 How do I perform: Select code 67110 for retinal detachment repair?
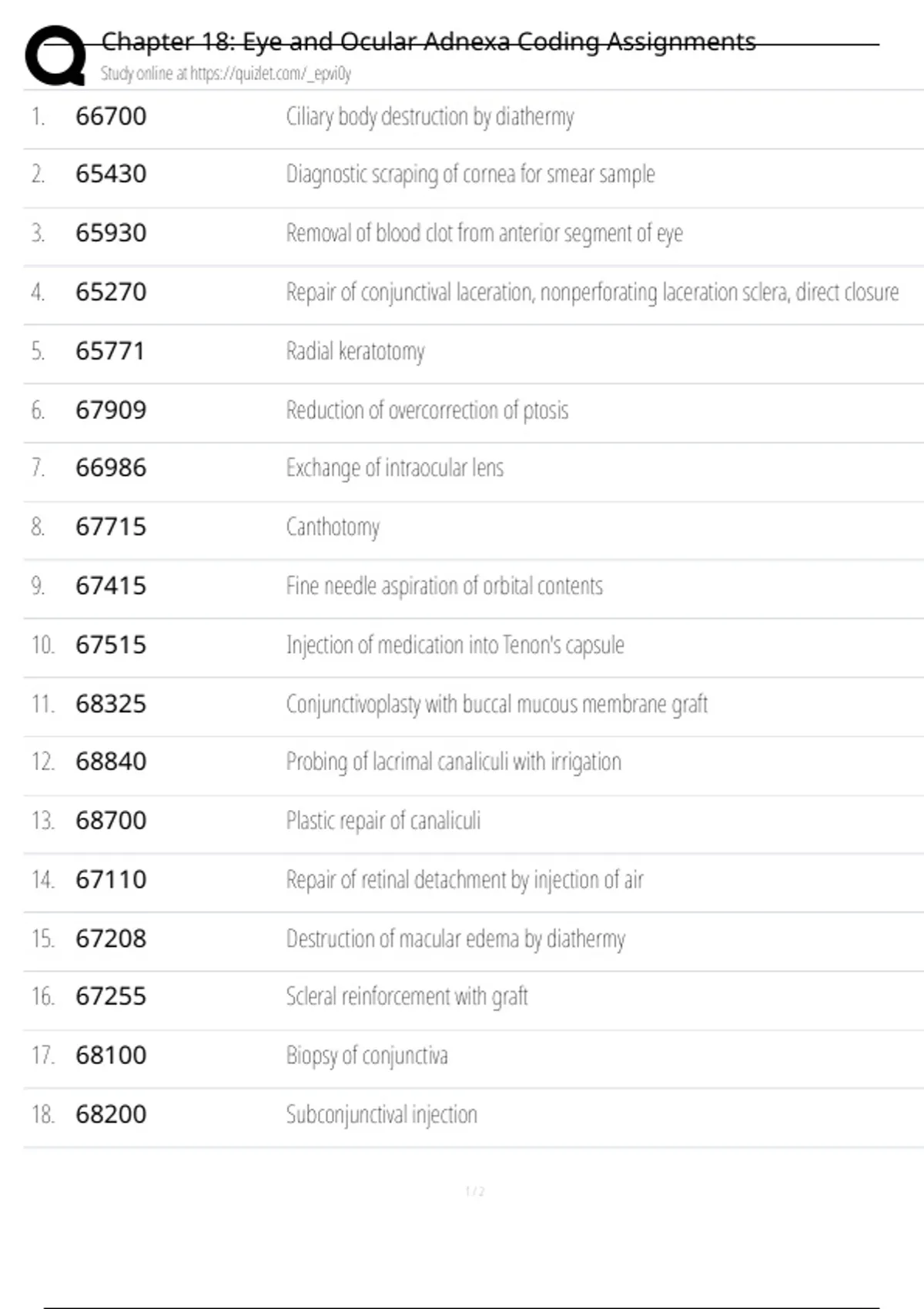click(x=111, y=879)
